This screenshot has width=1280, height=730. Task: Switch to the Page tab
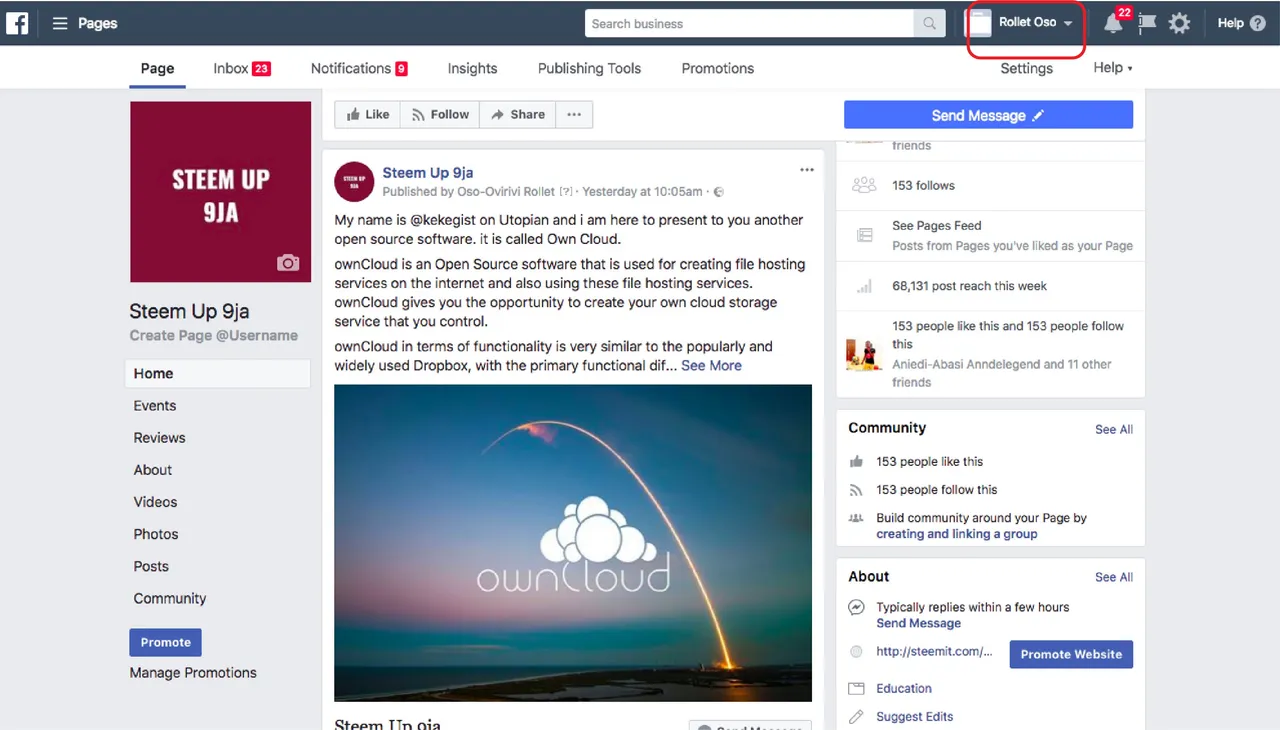click(157, 68)
